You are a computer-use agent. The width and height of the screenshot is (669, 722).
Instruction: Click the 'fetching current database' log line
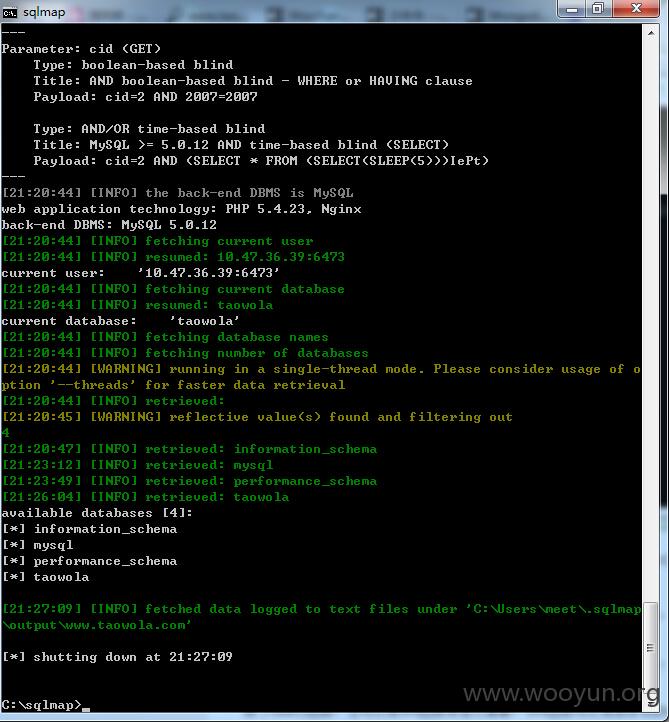click(x=173, y=289)
